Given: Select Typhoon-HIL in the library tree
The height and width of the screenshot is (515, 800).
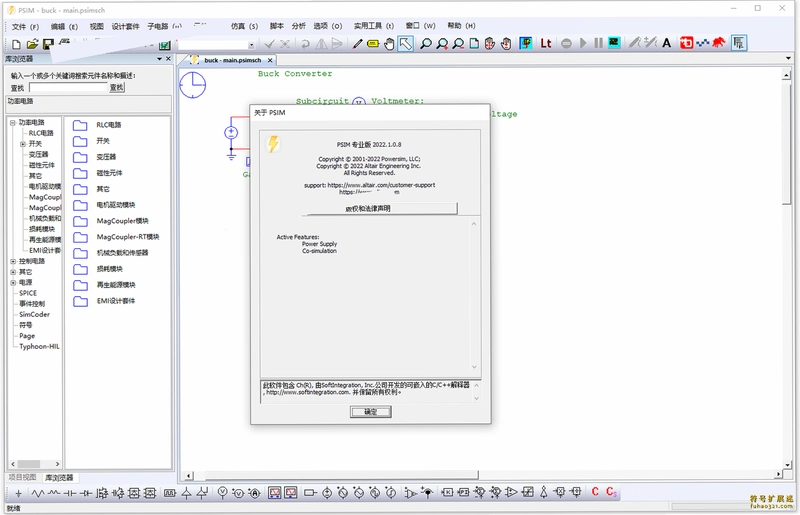Looking at the screenshot, I should point(39,347).
